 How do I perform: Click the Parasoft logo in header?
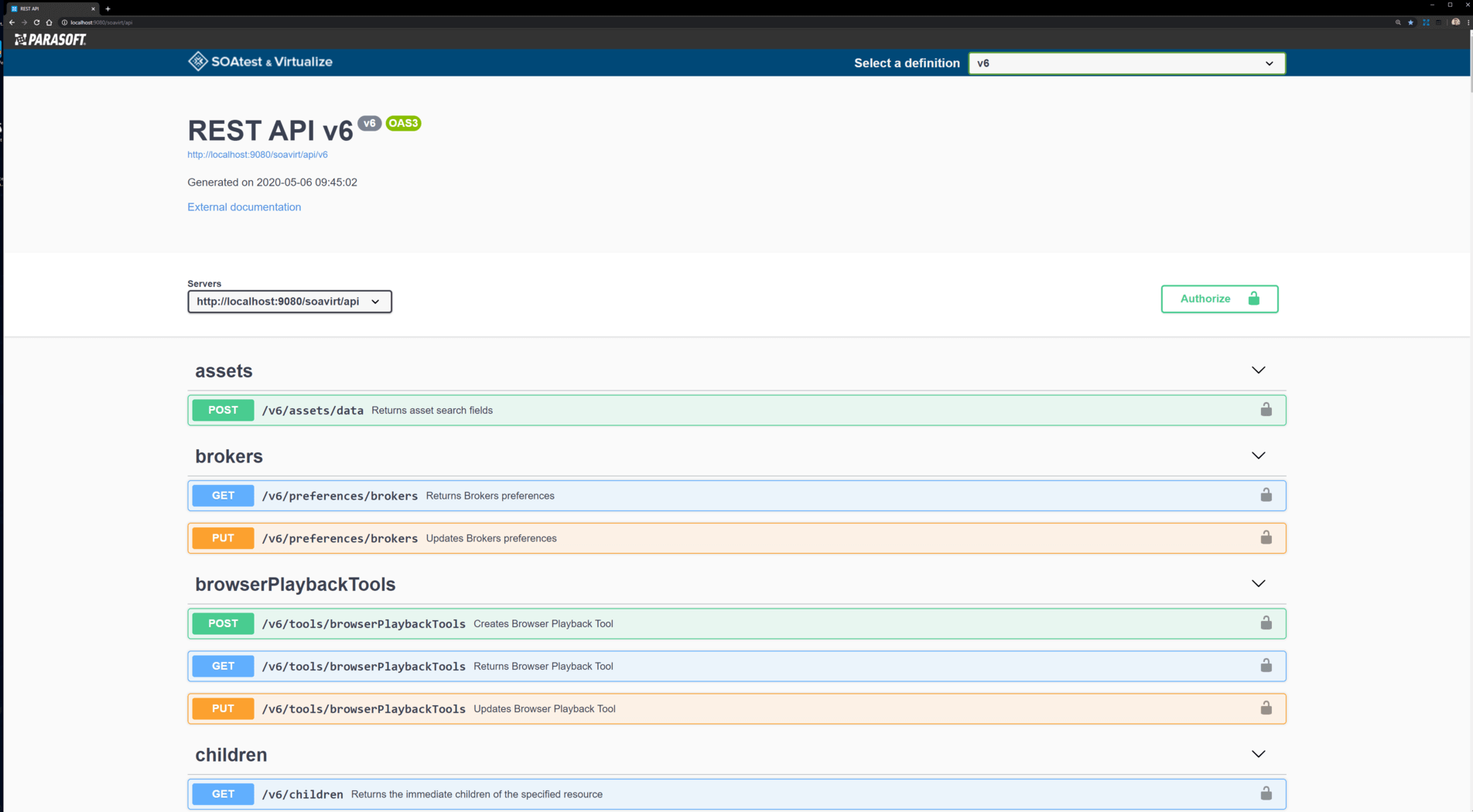pos(50,39)
